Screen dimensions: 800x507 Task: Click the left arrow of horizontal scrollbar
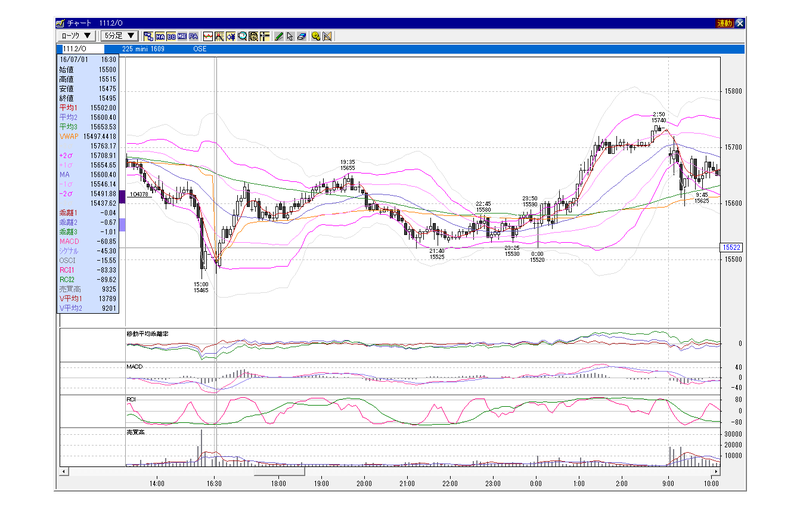[x=64, y=472]
